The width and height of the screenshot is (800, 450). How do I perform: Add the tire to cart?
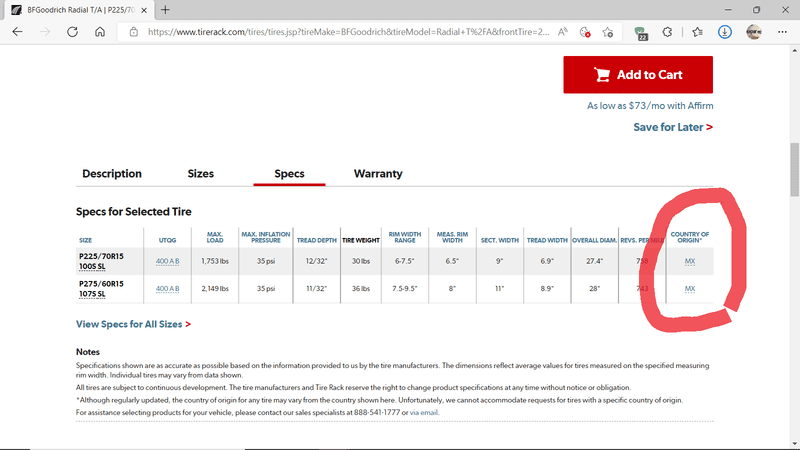(638, 74)
